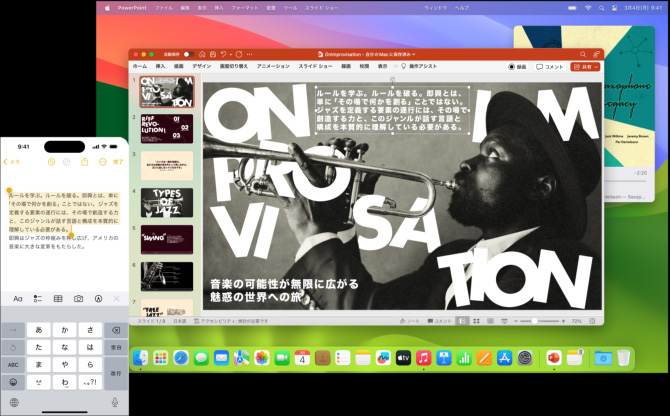The width and height of the screenshot is (670, 416).
Task: Open the more options ellipsis in title bar
Action: coord(250,54)
